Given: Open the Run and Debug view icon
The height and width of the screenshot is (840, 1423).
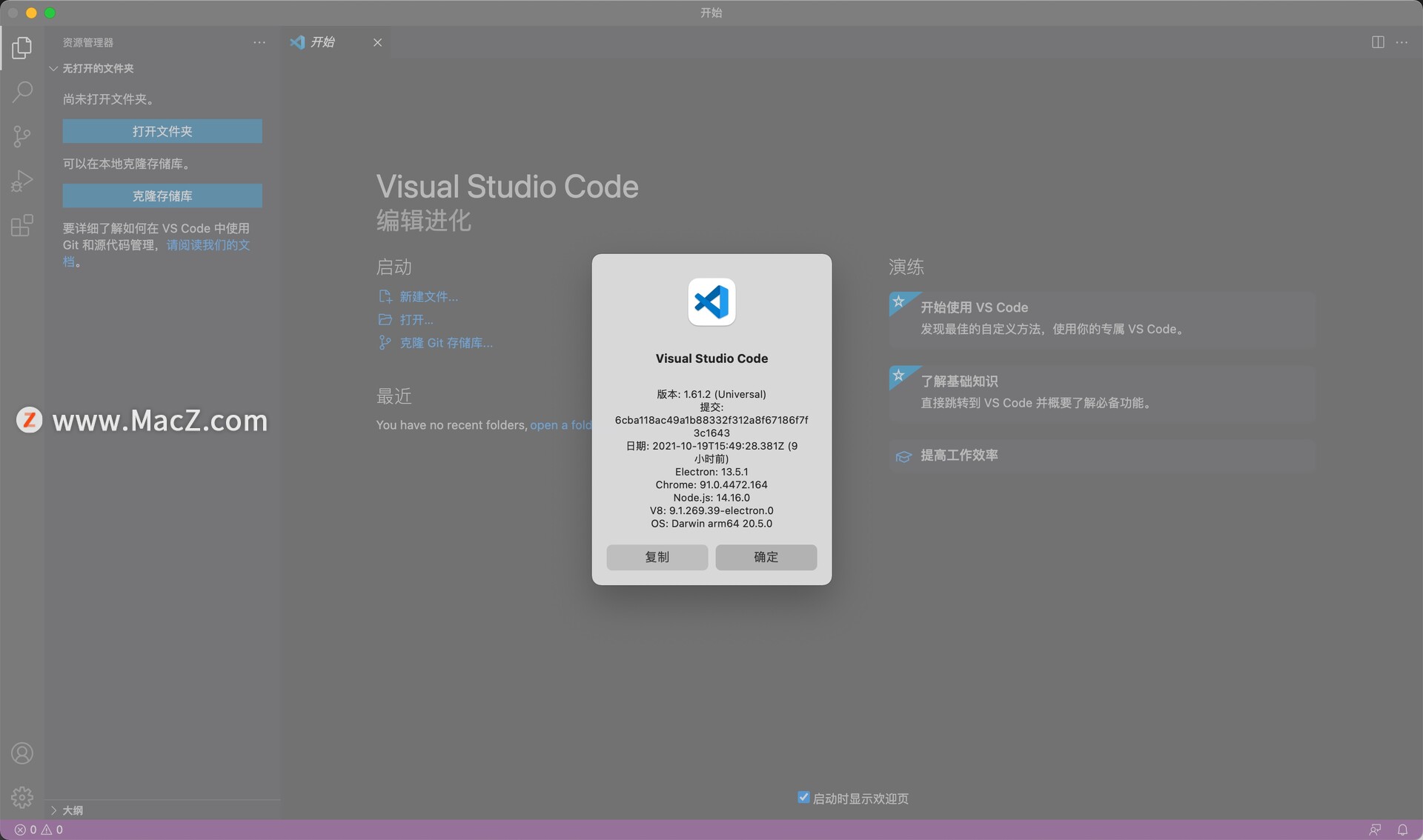Looking at the screenshot, I should point(22,181).
